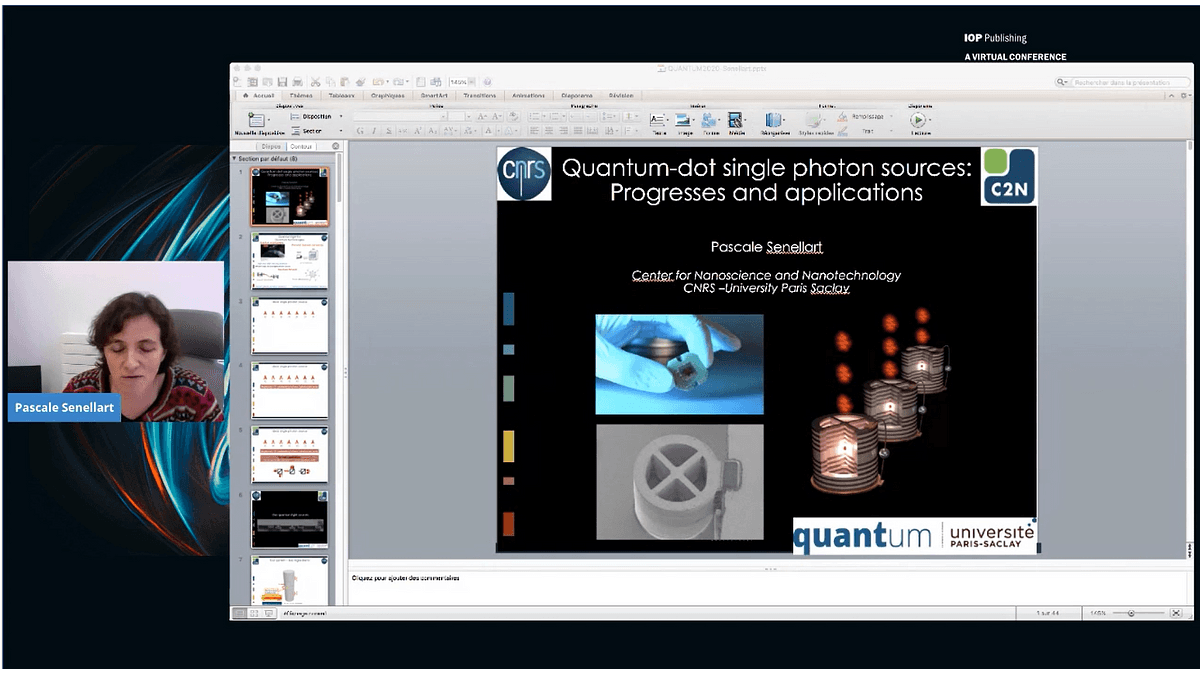Apply italic with the I icon
Viewport: 1200px width, 675px height.
pyautogui.click(x=374, y=131)
